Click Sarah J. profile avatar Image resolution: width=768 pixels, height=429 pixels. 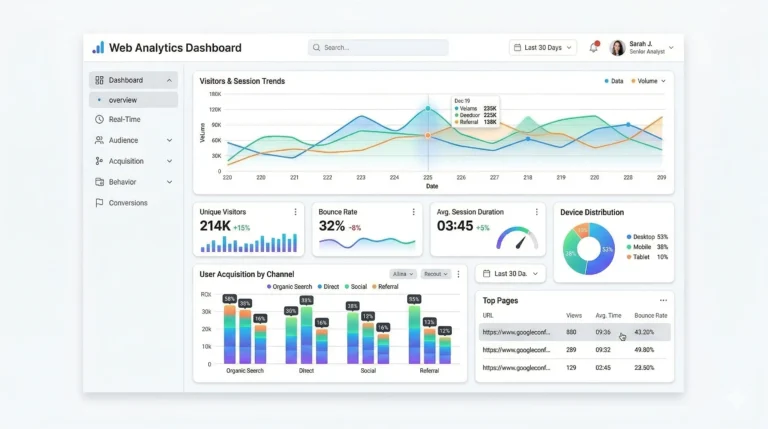(617, 48)
